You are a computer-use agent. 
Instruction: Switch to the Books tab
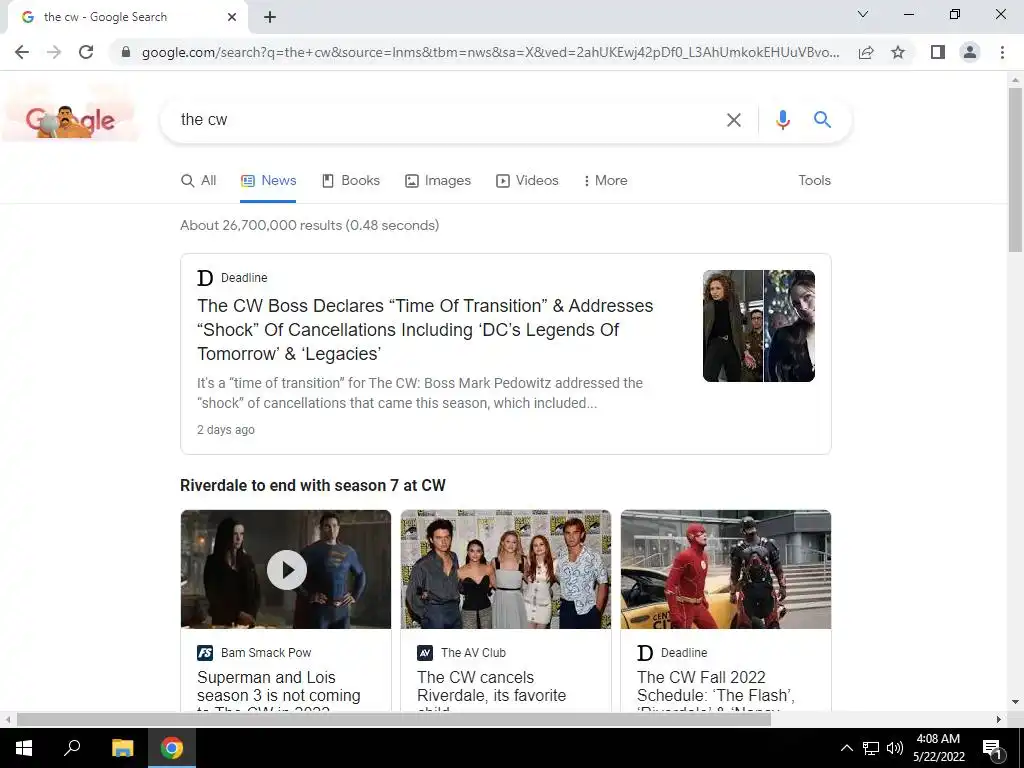(x=351, y=181)
